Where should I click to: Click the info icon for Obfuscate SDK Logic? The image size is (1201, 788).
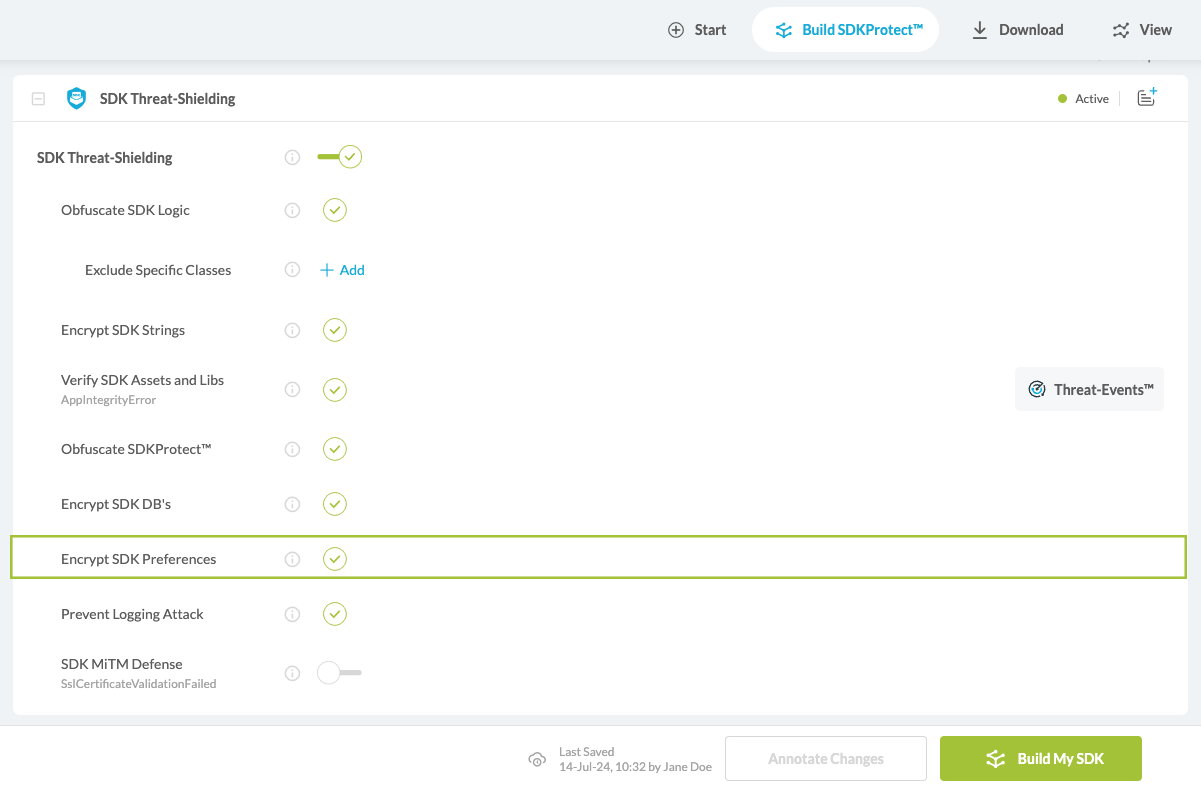(x=292, y=210)
